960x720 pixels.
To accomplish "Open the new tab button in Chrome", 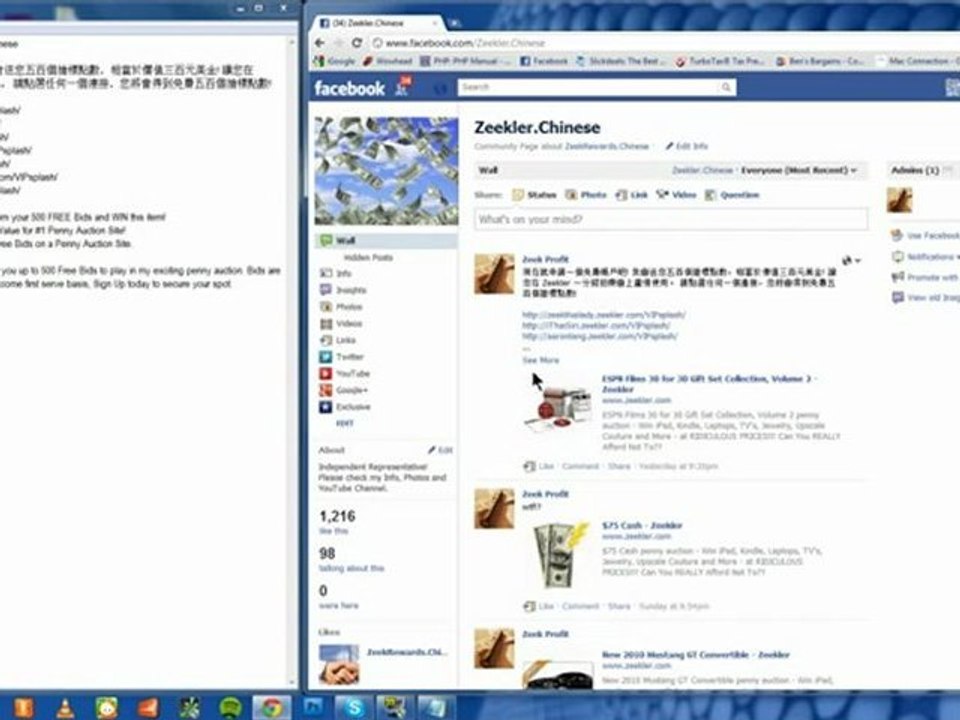I will click(455, 23).
